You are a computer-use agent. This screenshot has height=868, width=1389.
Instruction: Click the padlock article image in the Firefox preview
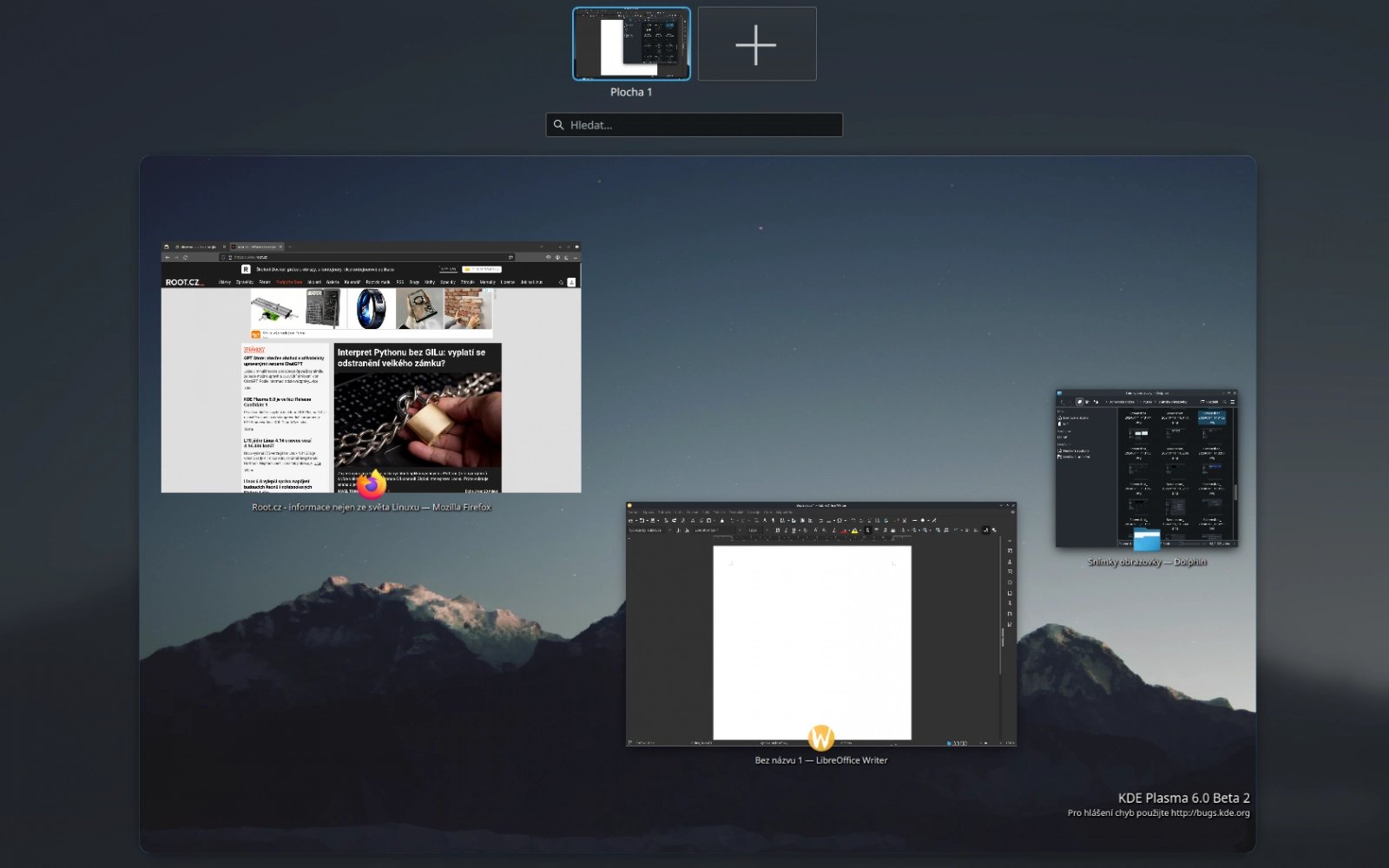click(x=418, y=420)
